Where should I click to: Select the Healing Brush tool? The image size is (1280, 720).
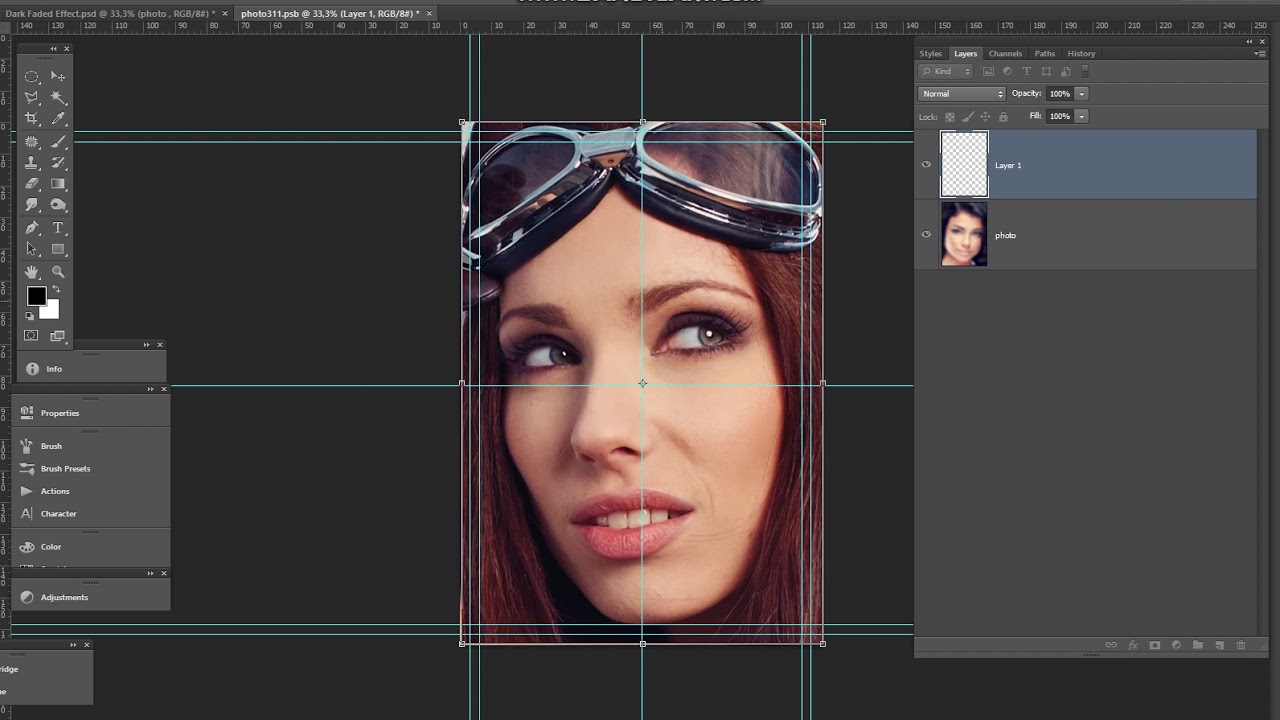pyautogui.click(x=32, y=142)
